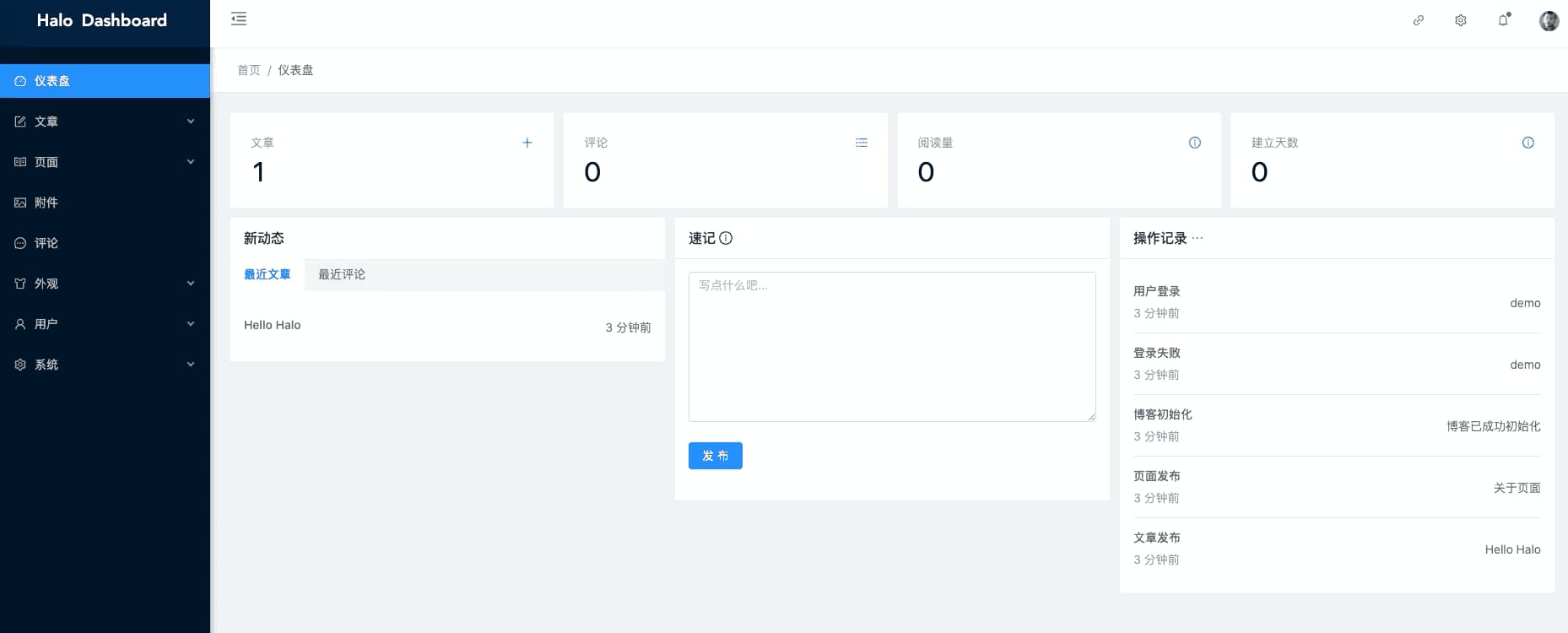Click the 新动态 panel heading
This screenshot has width=1568, height=633.
coord(264,238)
